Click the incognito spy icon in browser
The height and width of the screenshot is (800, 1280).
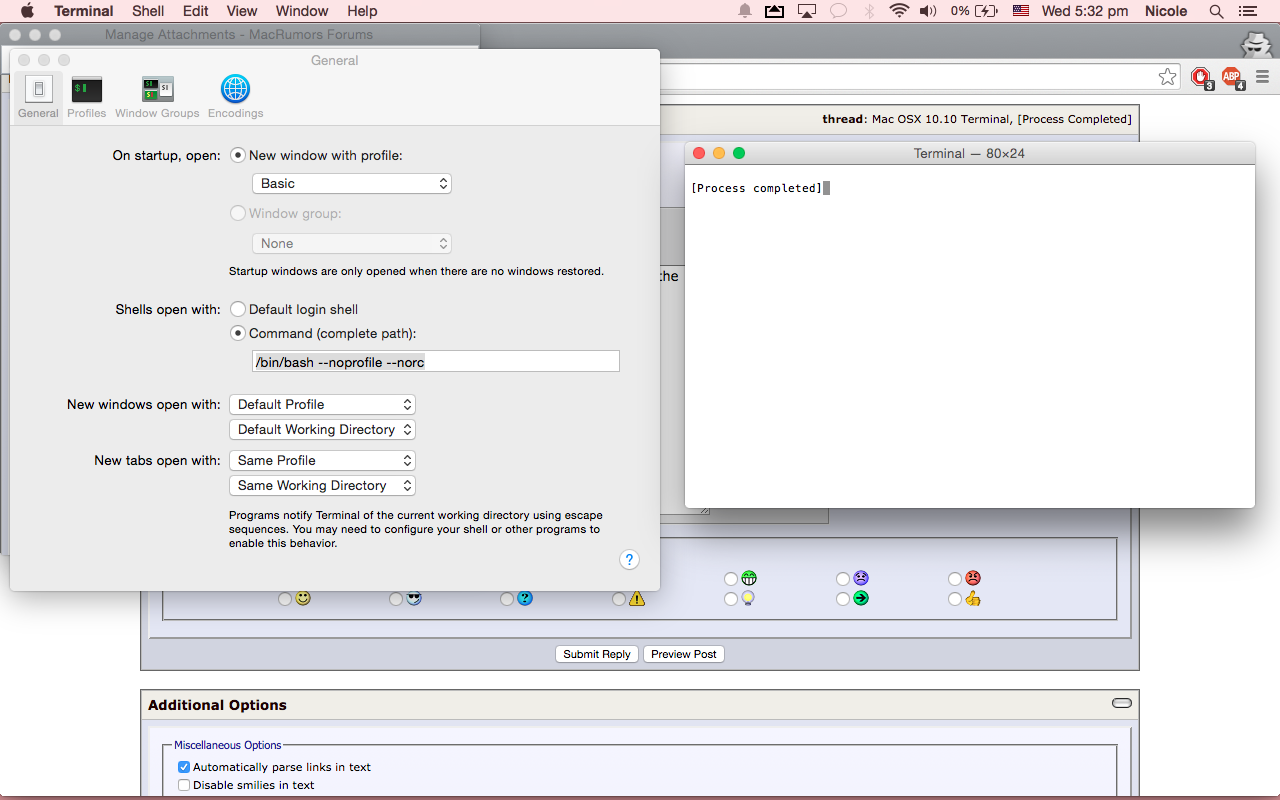(1255, 44)
